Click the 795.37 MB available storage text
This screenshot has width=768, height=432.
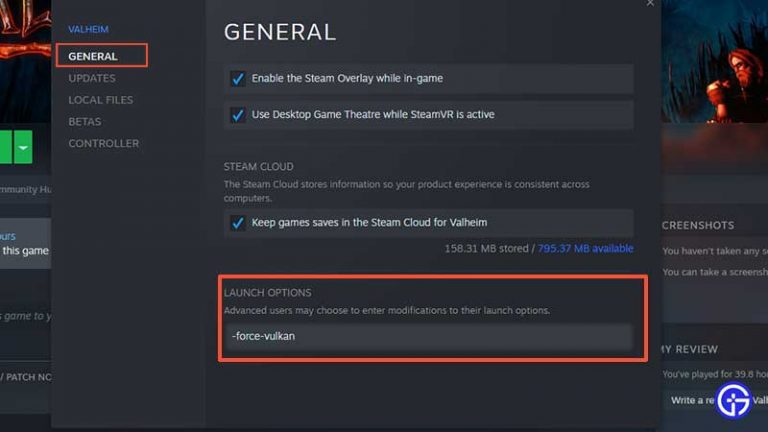585,248
